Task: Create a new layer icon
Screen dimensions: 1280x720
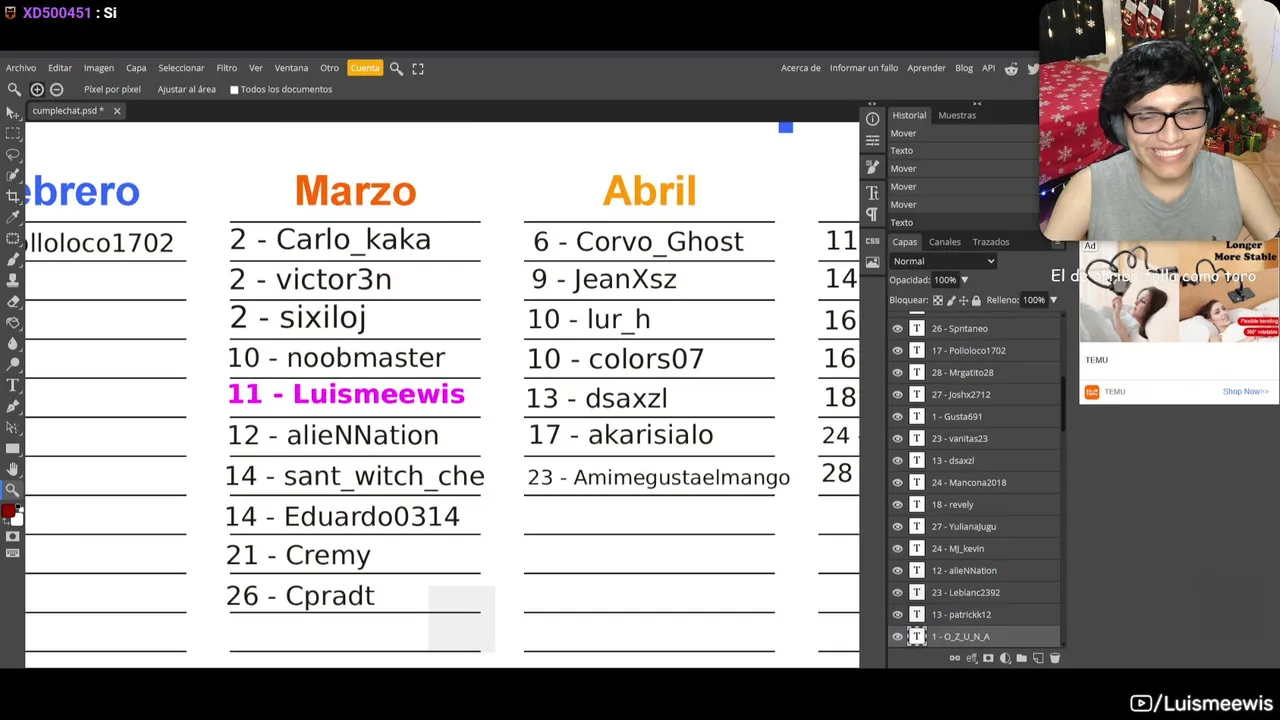Action: [1038, 658]
